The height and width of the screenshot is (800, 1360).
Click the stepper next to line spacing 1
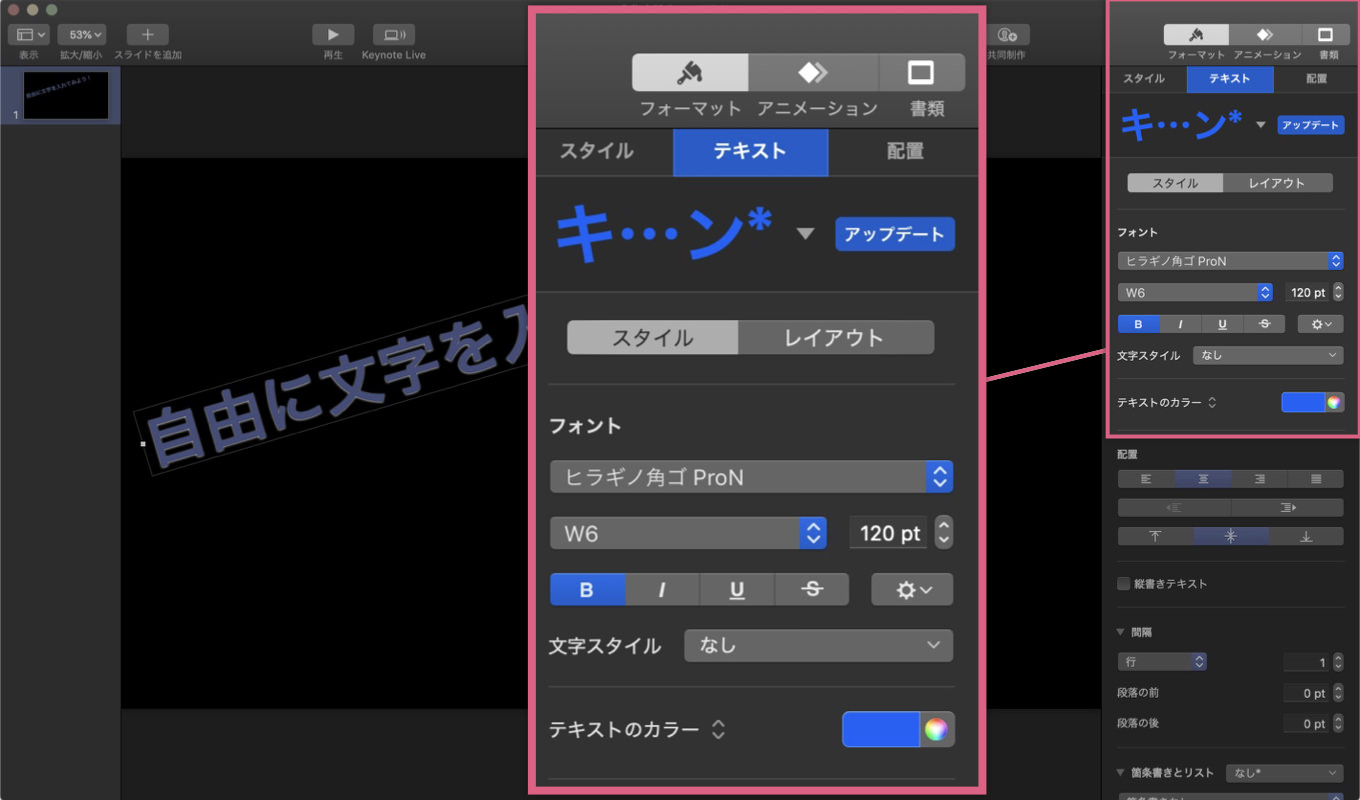(1338, 662)
